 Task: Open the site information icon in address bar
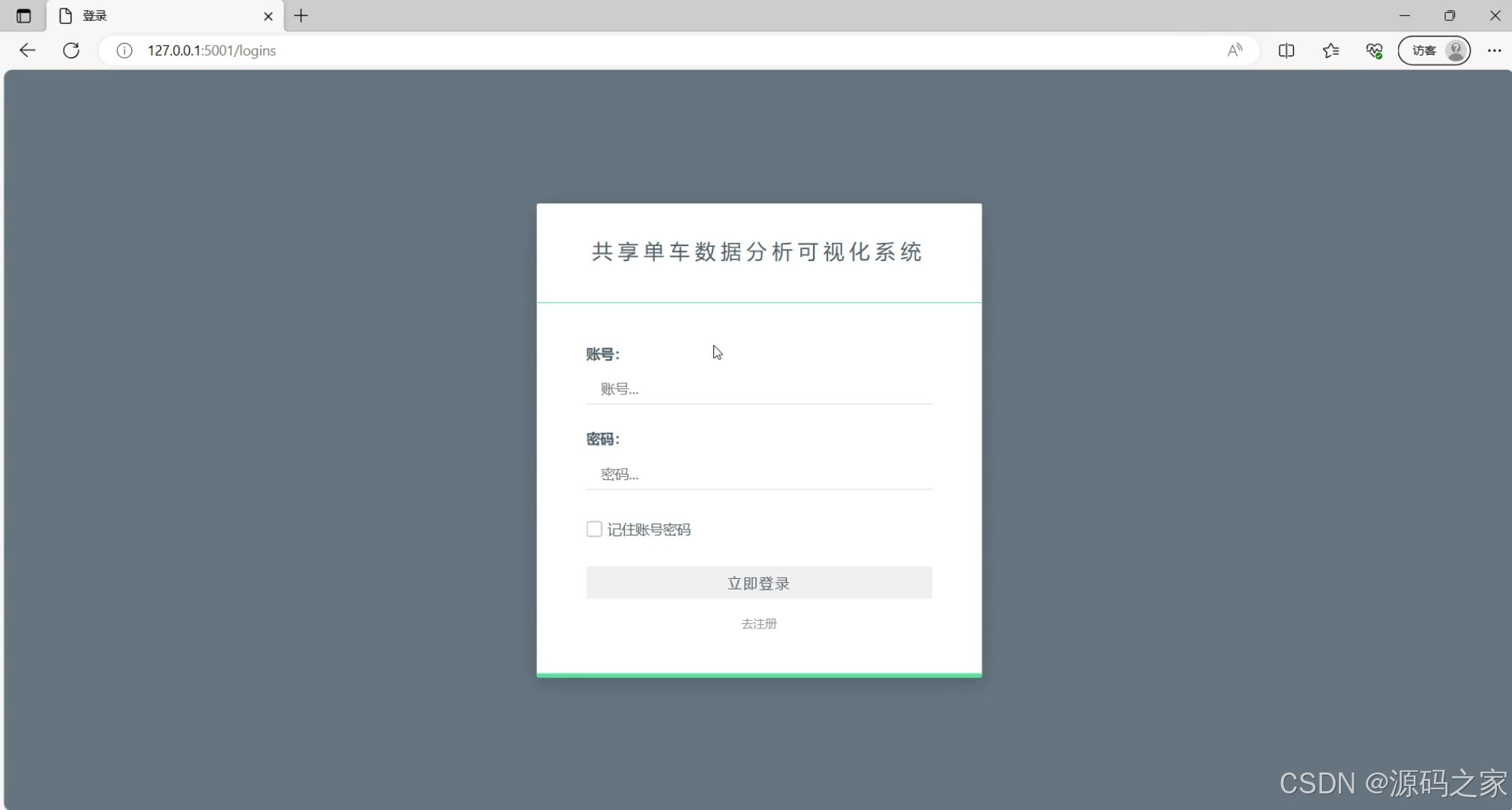[x=124, y=50]
